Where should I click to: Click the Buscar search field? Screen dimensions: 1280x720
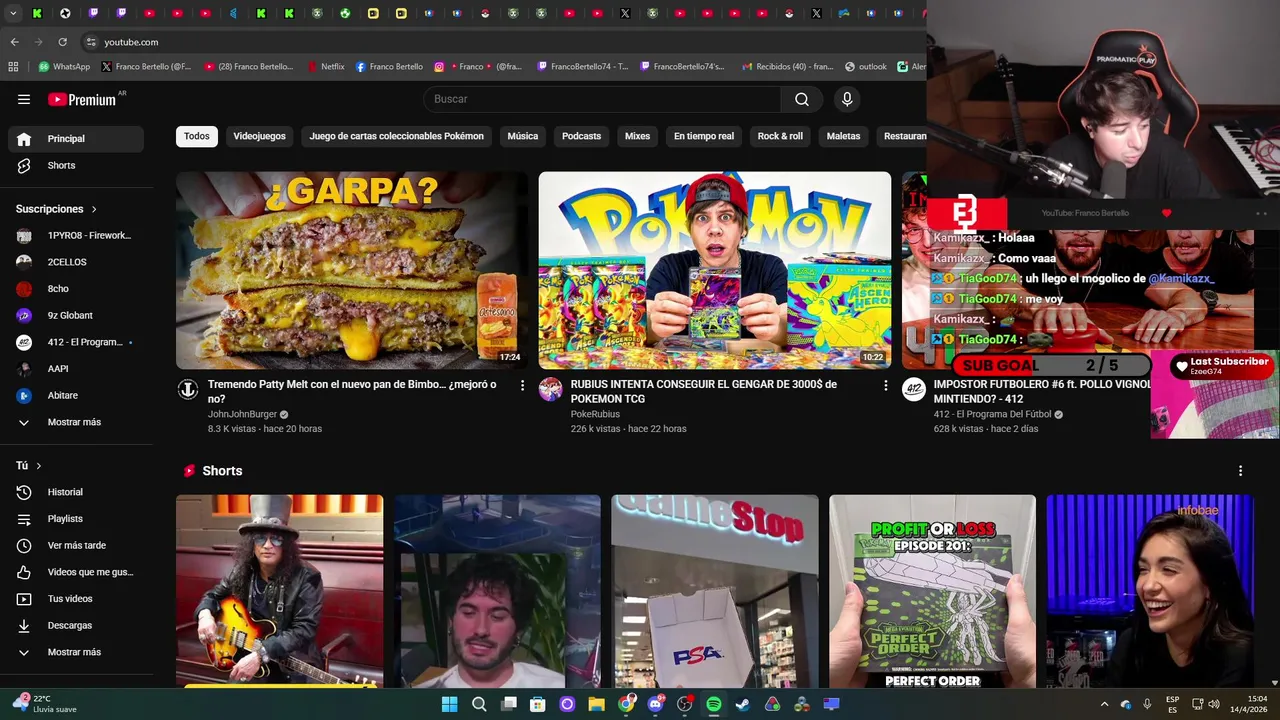pyautogui.click(x=602, y=99)
